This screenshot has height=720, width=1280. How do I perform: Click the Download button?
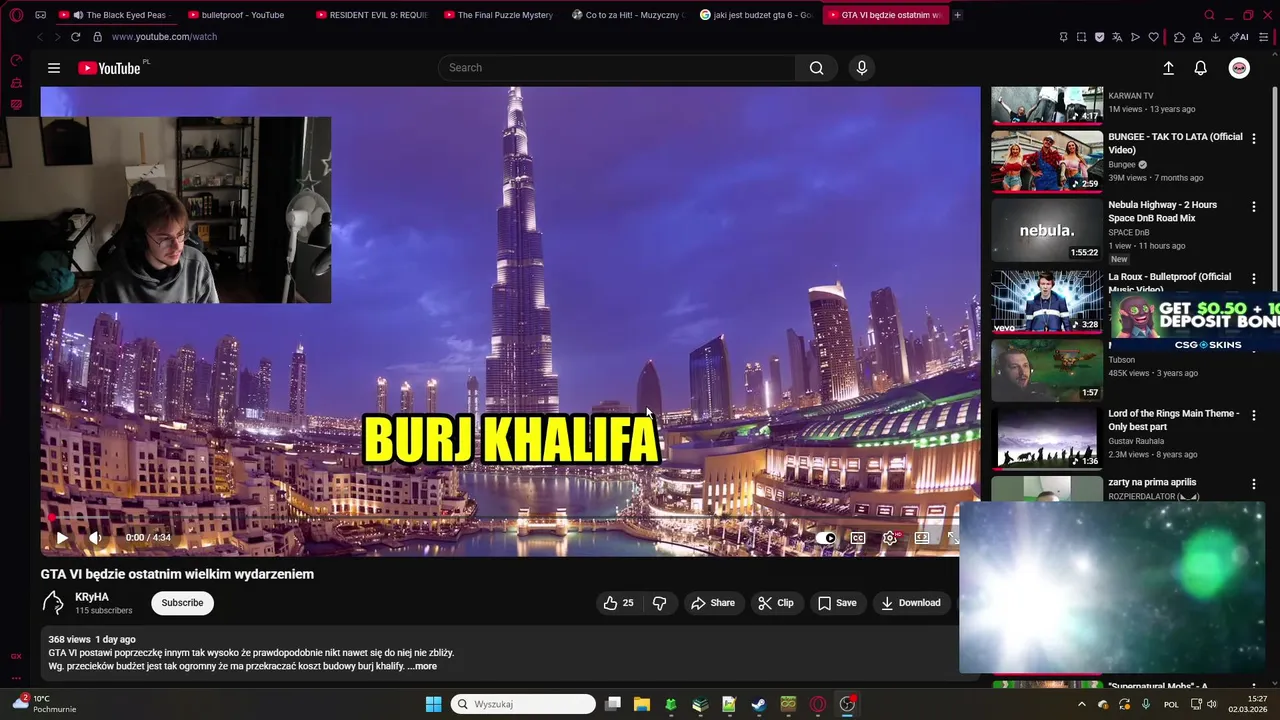point(911,603)
